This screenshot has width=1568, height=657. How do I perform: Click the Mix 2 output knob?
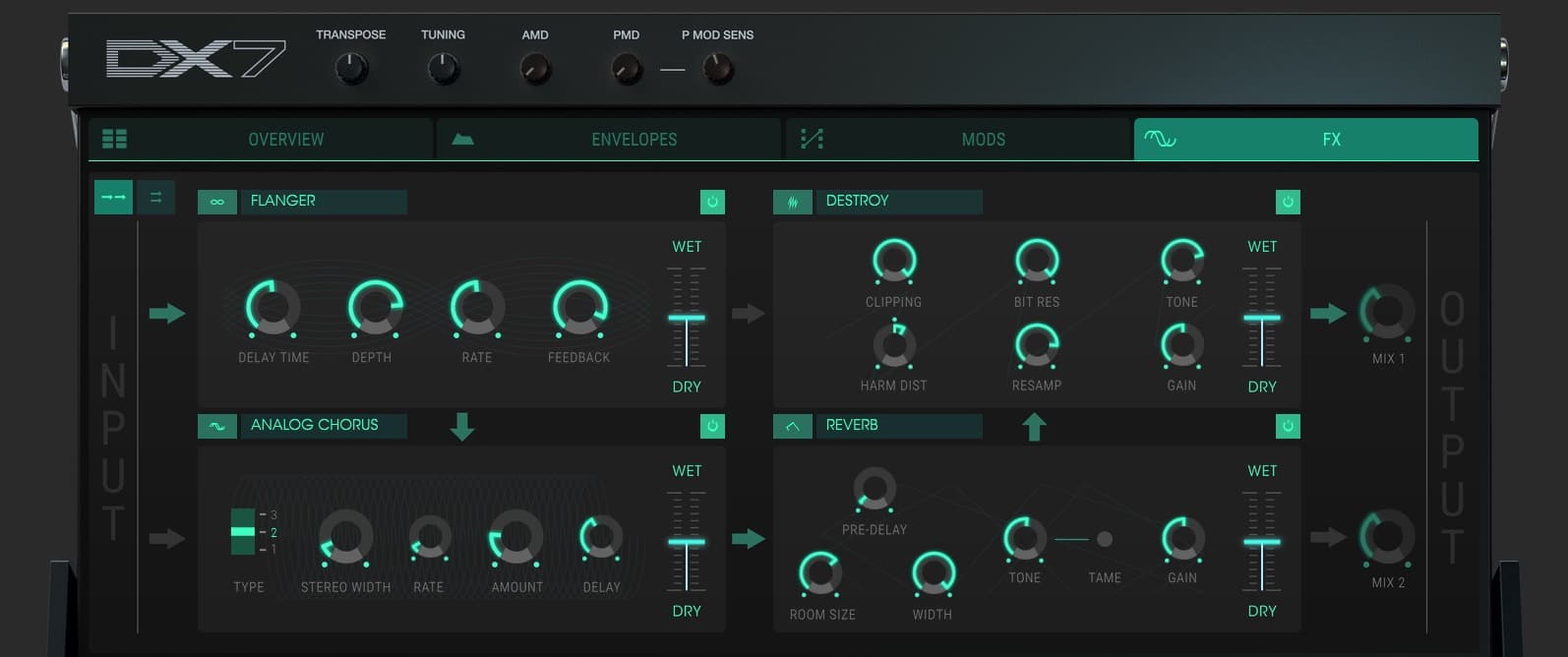[x=1387, y=537]
